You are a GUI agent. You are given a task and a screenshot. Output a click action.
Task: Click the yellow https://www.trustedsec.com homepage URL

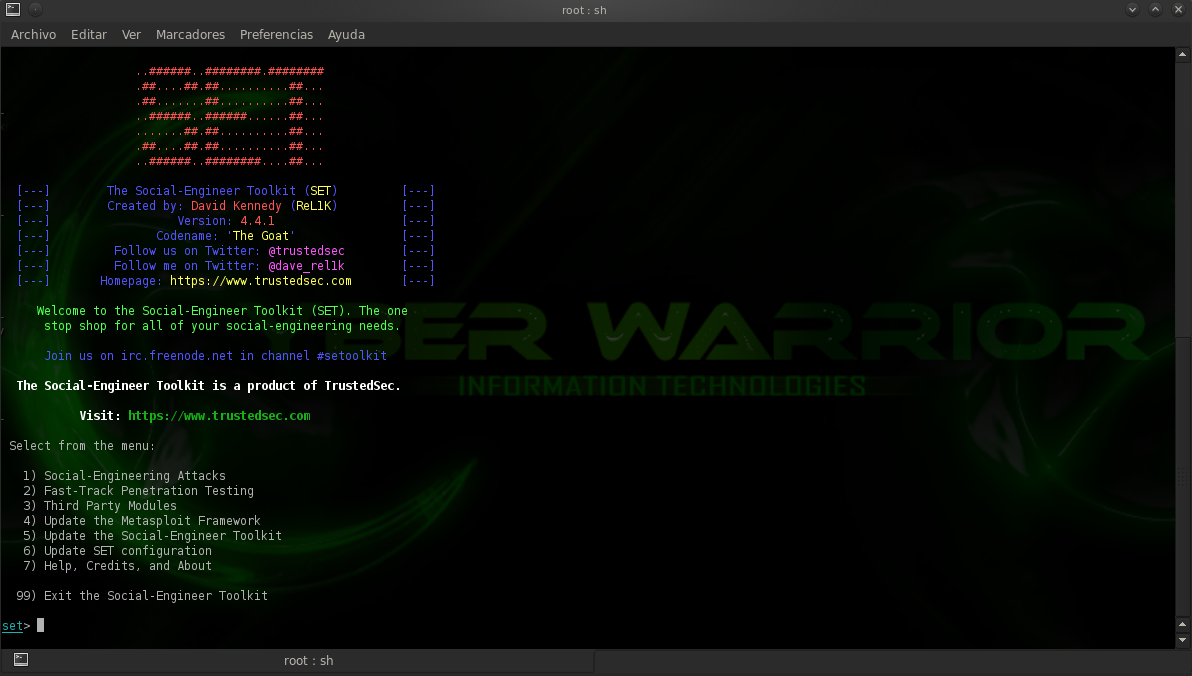[x=261, y=281]
